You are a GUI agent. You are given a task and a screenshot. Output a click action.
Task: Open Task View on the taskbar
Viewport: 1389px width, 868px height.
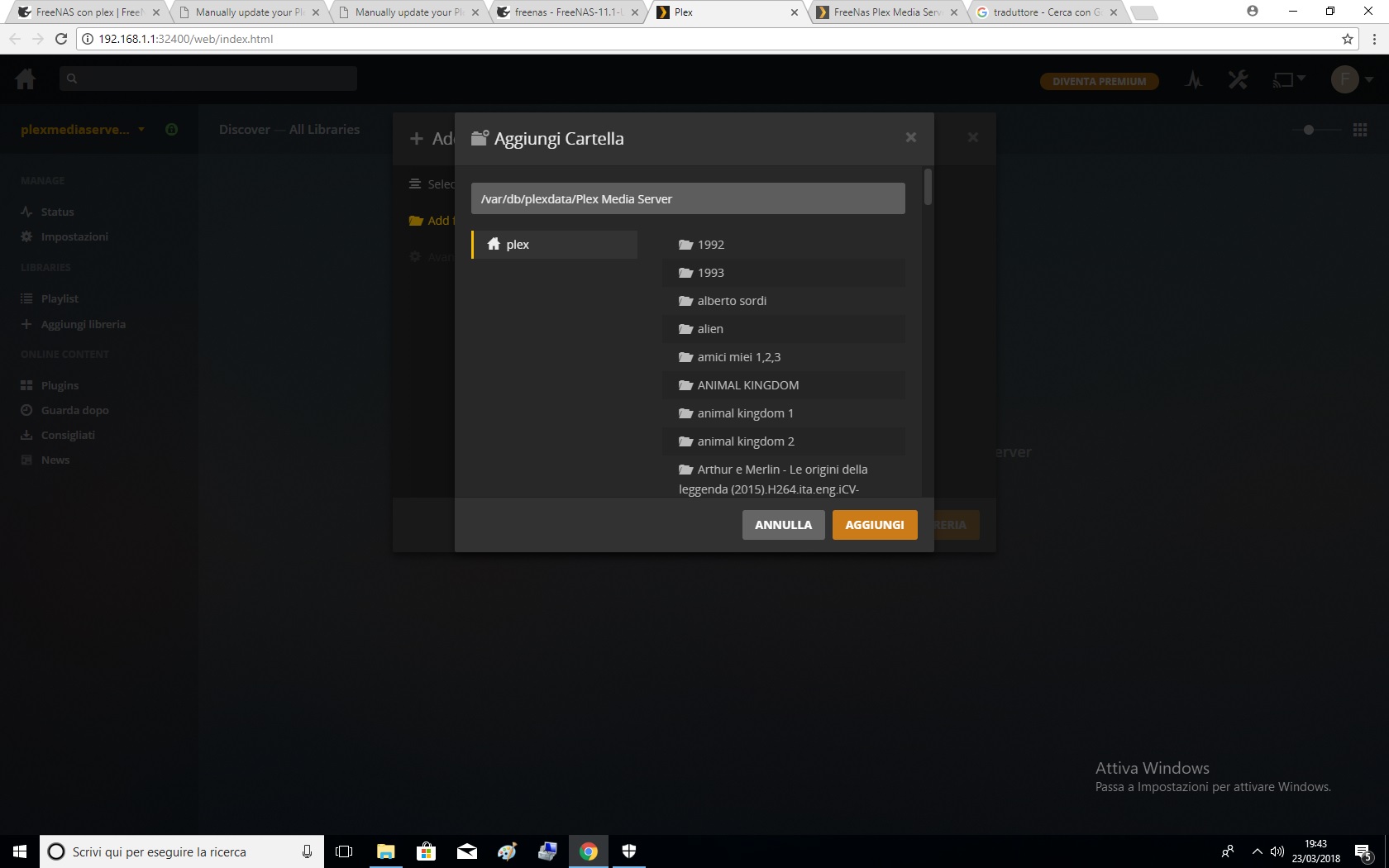344,851
